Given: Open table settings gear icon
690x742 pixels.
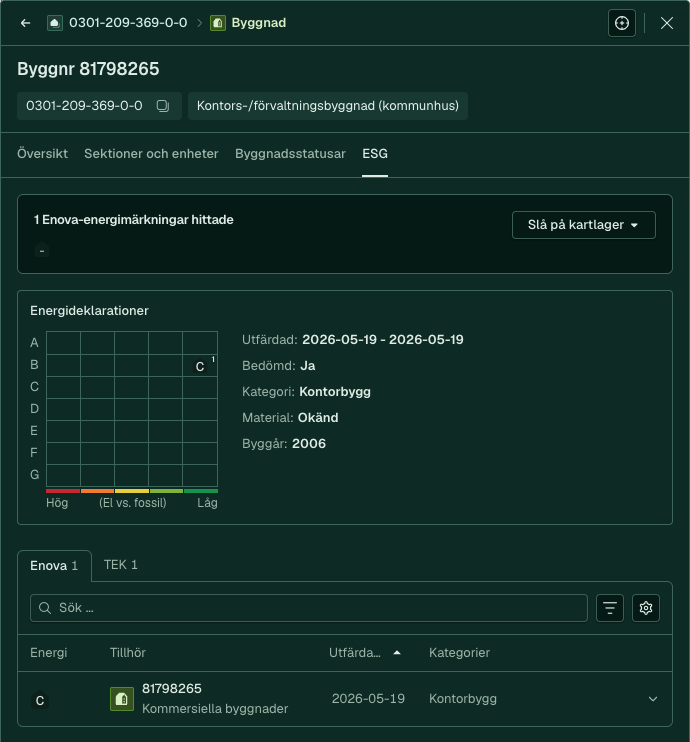Looking at the screenshot, I should [646, 608].
